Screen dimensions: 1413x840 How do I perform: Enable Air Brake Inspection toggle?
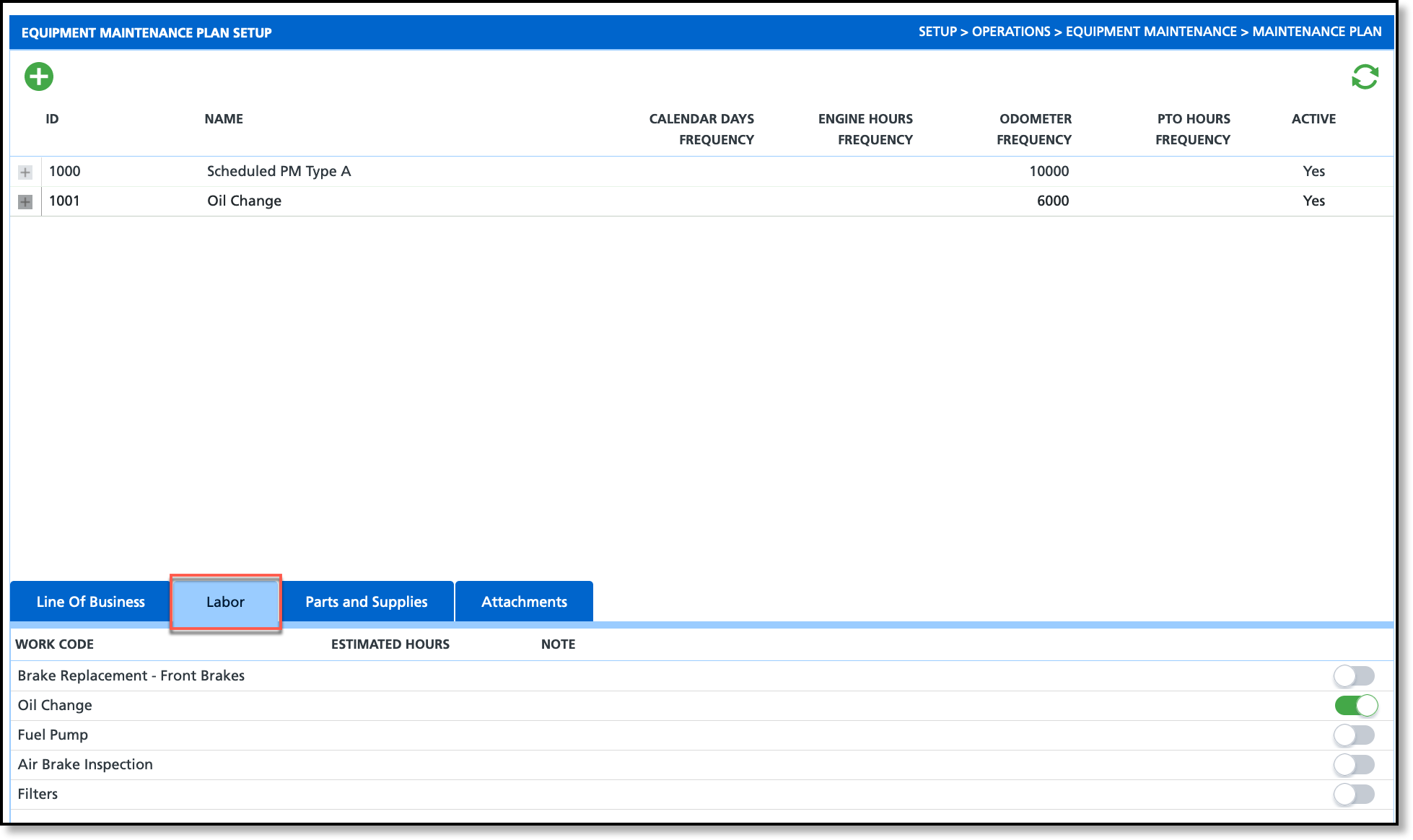(1354, 765)
